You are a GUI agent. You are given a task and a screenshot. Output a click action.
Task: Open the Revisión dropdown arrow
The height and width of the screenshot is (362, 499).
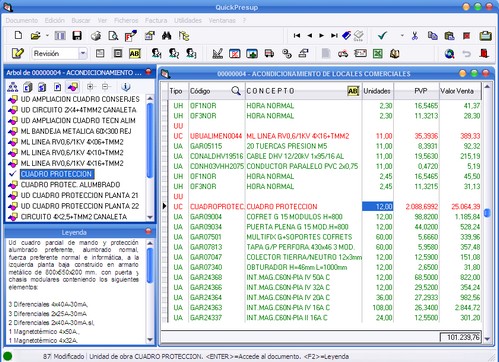point(82,53)
